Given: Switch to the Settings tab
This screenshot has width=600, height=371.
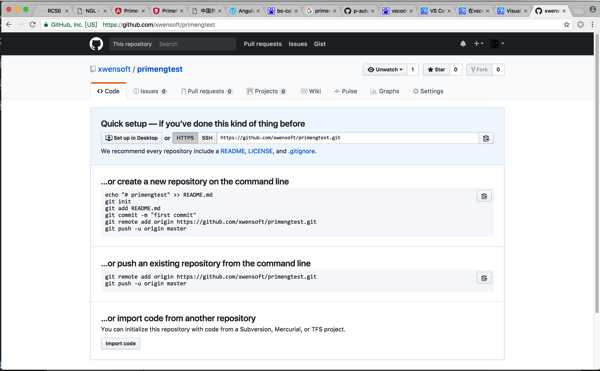Looking at the screenshot, I should click(428, 91).
